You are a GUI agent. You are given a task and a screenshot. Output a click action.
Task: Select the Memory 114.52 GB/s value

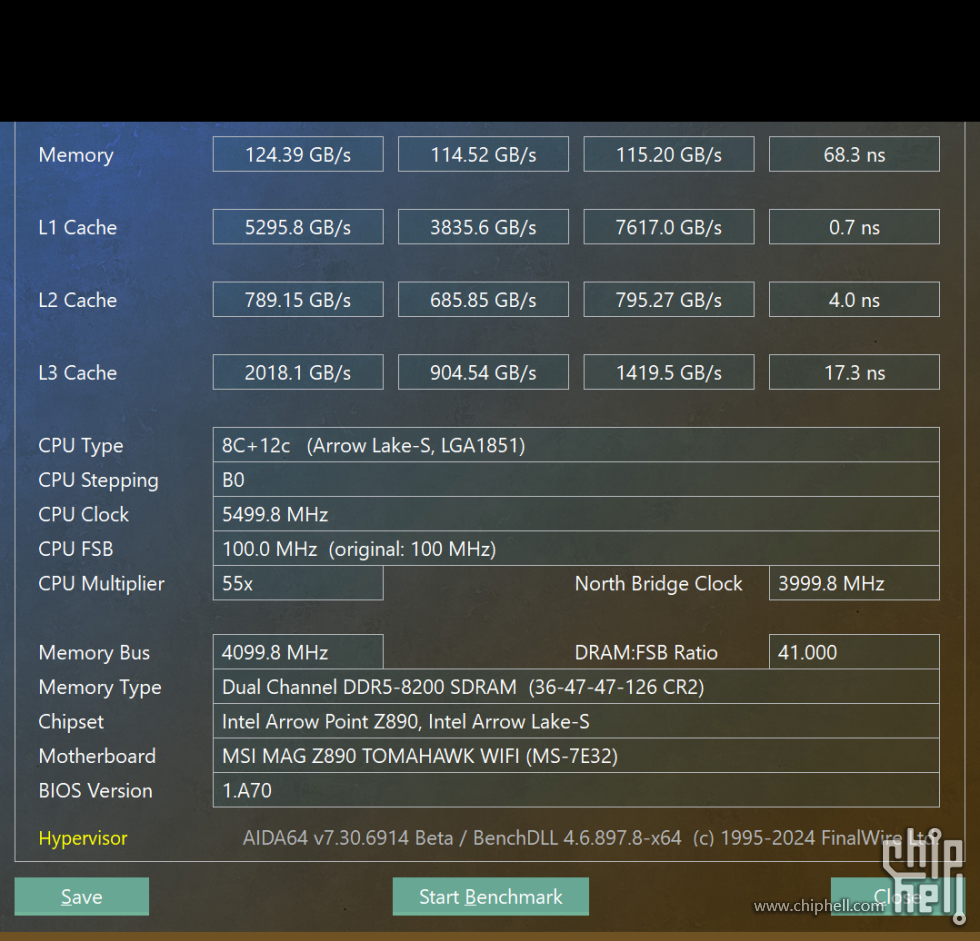tap(483, 154)
